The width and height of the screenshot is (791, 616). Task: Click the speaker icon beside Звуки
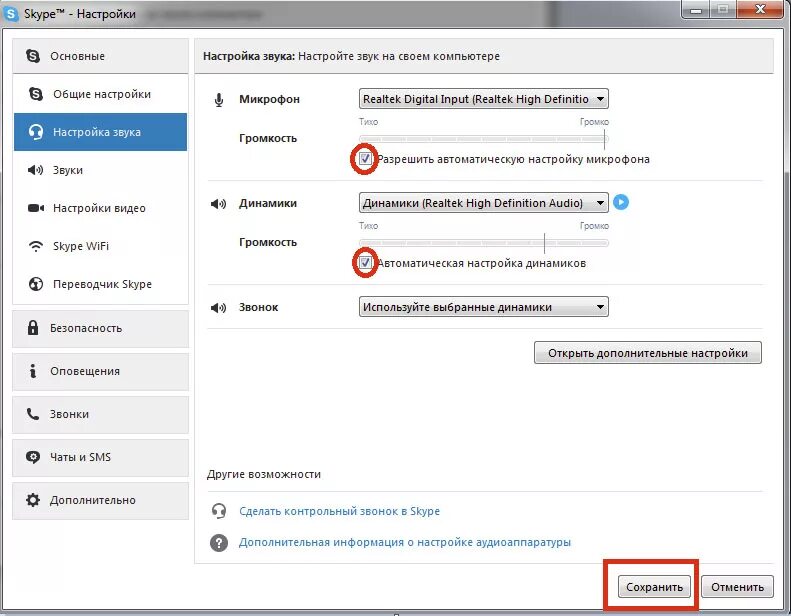pos(35,170)
